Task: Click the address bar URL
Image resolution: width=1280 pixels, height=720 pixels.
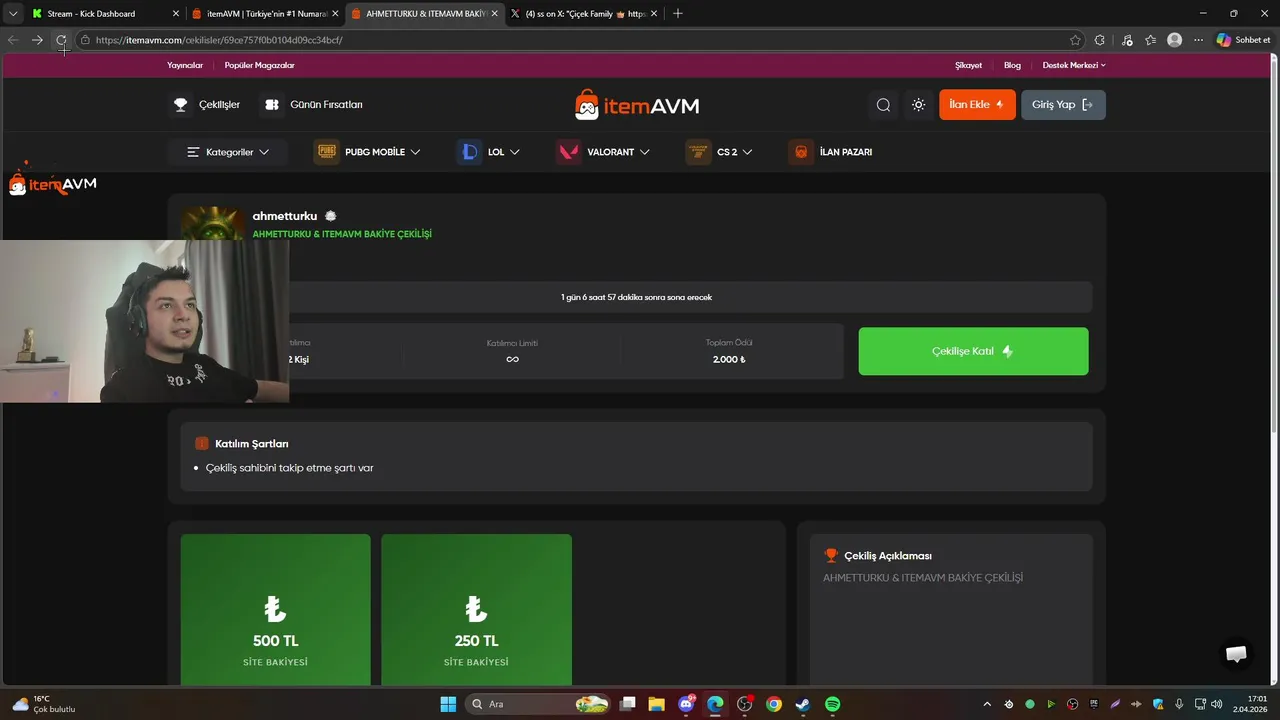Action: [x=219, y=40]
